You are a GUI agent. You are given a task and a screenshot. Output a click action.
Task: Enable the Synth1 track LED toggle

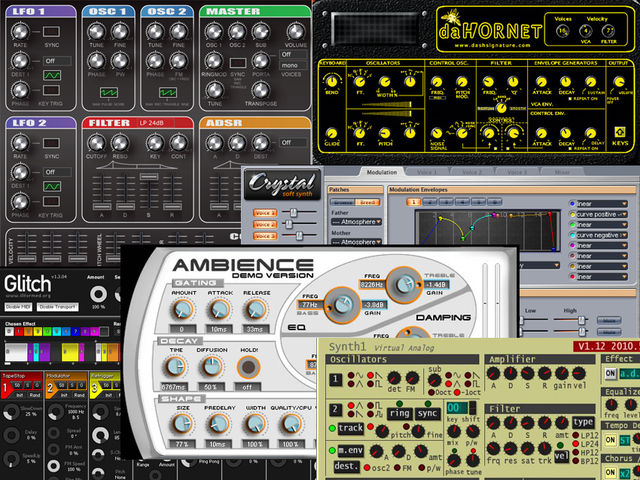coord(332,428)
